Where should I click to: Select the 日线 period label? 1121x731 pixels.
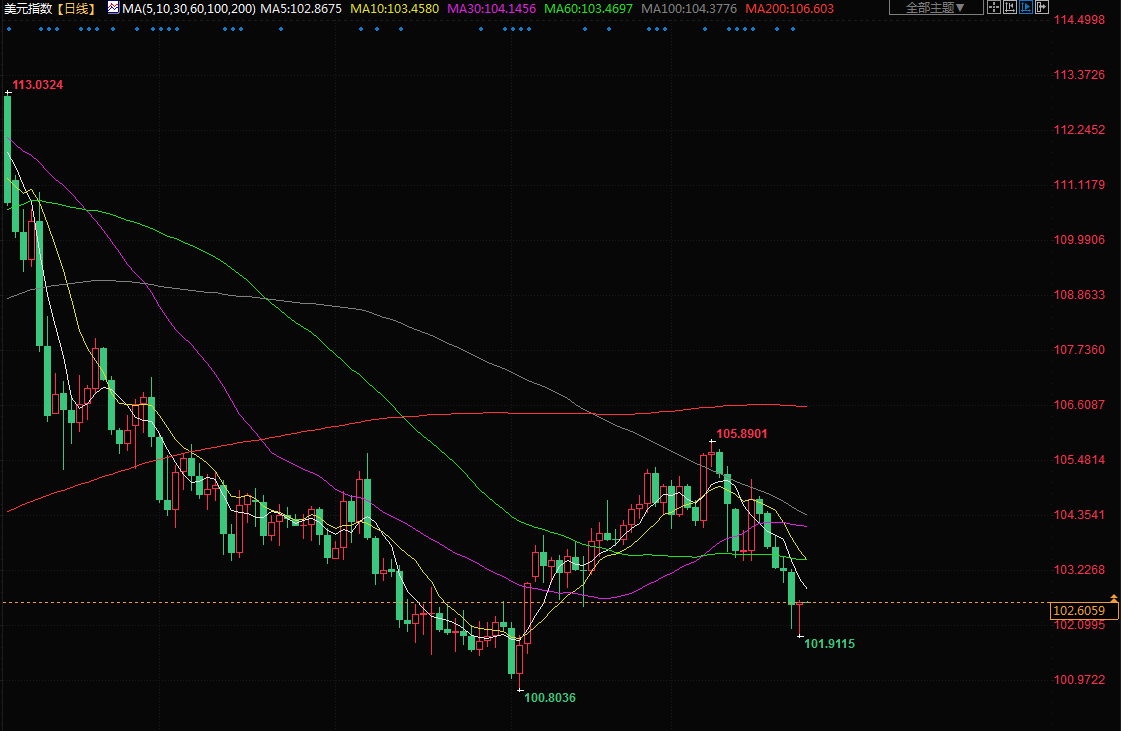(x=77, y=8)
